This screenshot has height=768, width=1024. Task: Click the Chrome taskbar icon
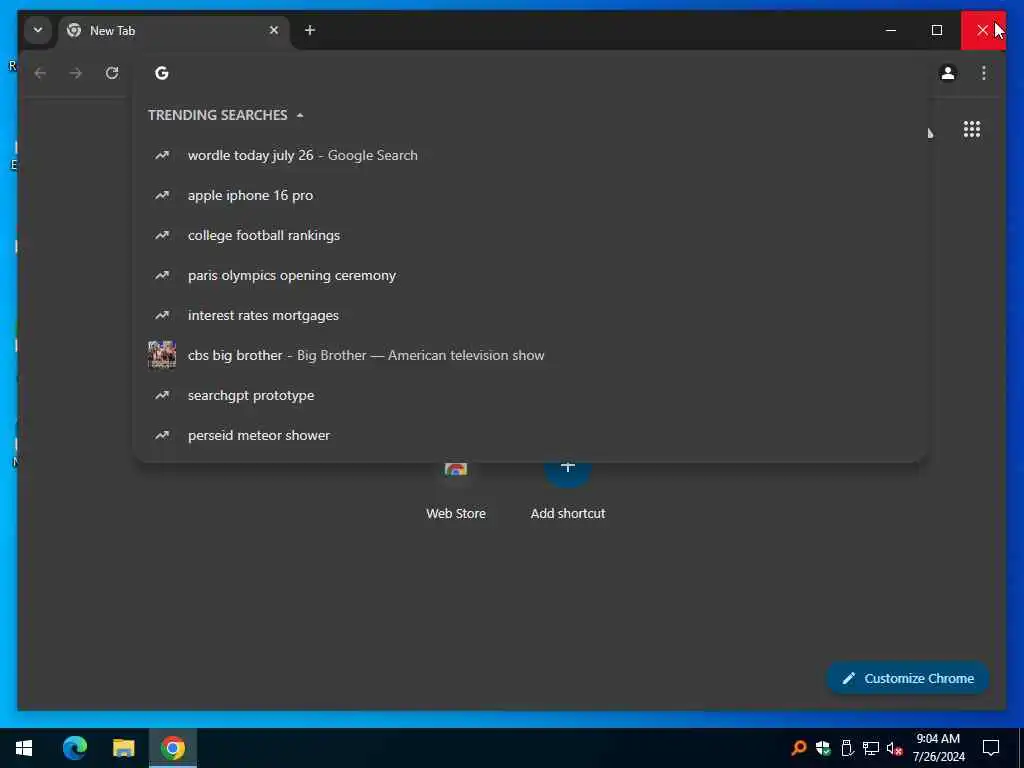click(x=173, y=748)
